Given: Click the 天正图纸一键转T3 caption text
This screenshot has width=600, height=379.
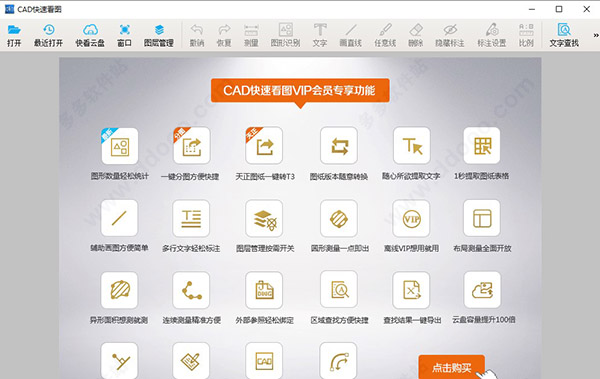Looking at the screenshot, I should point(265,176).
